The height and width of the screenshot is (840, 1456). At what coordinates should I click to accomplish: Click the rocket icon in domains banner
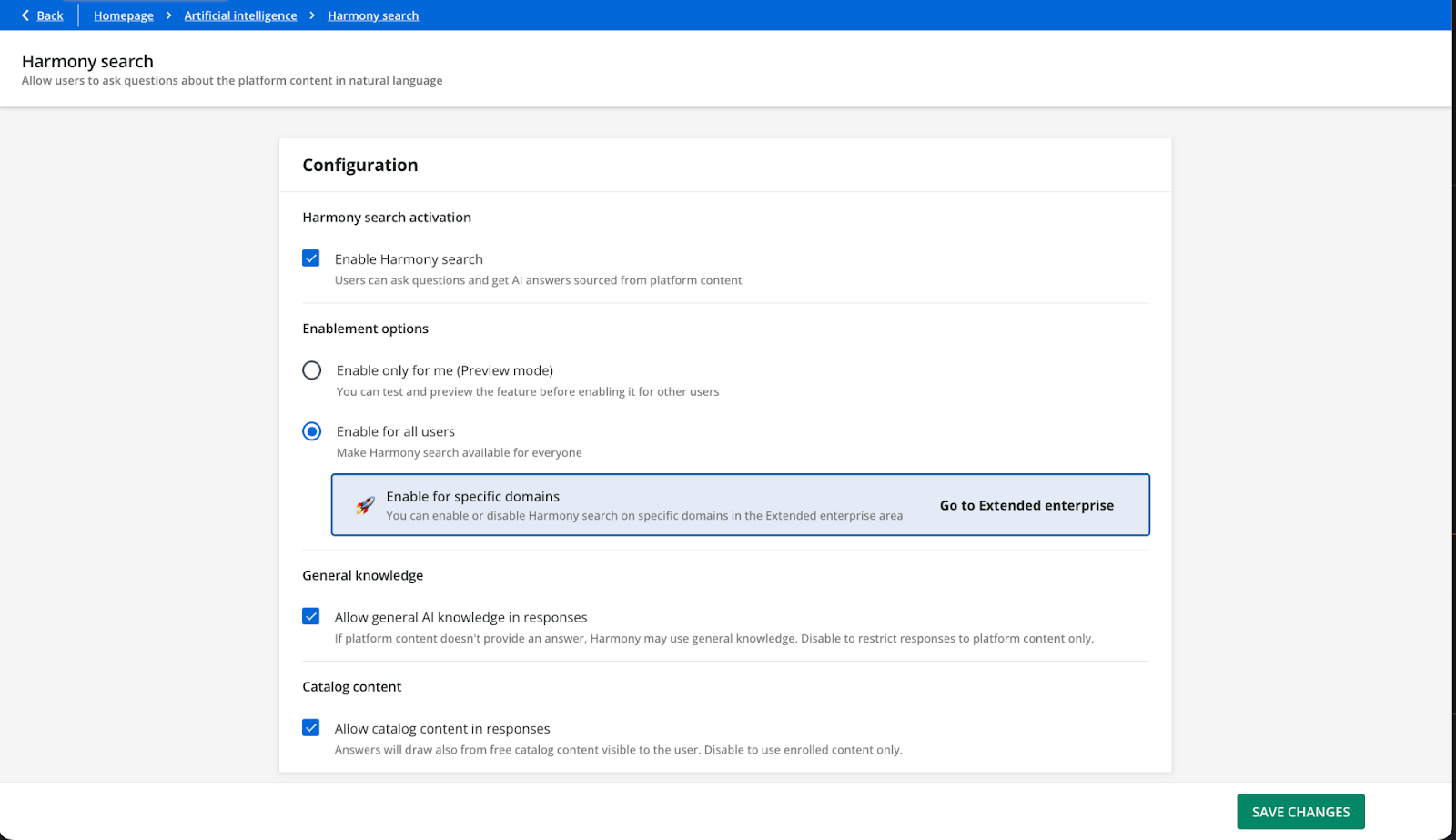365,505
